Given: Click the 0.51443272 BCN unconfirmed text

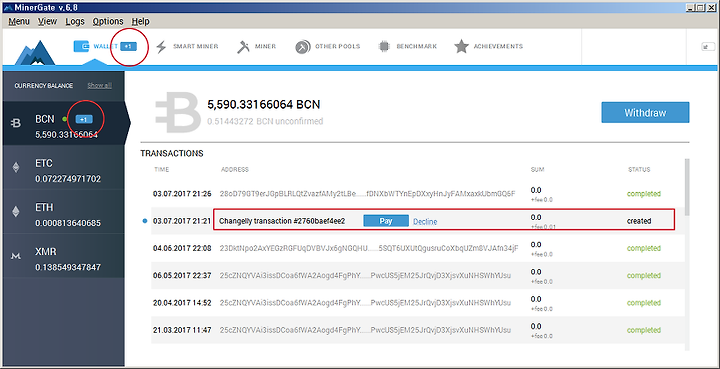Looking at the screenshot, I should tap(265, 122).
